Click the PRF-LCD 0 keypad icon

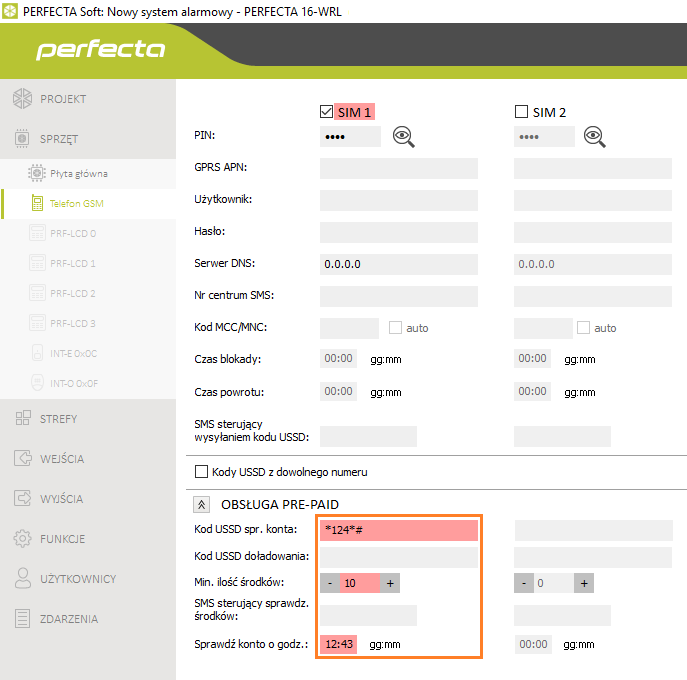click(37, 233)
